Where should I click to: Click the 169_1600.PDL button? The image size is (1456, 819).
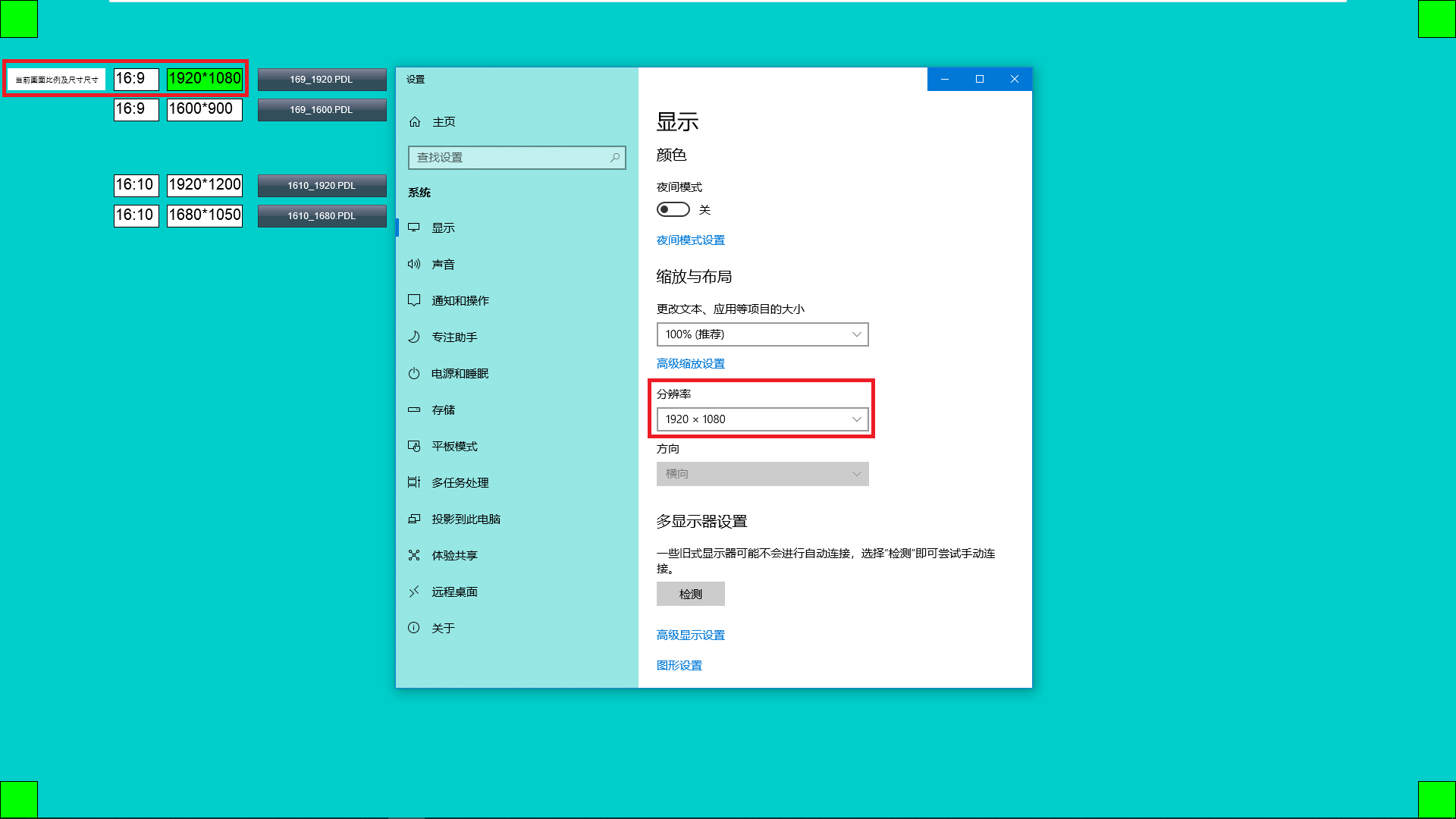[x=322, y=109]
